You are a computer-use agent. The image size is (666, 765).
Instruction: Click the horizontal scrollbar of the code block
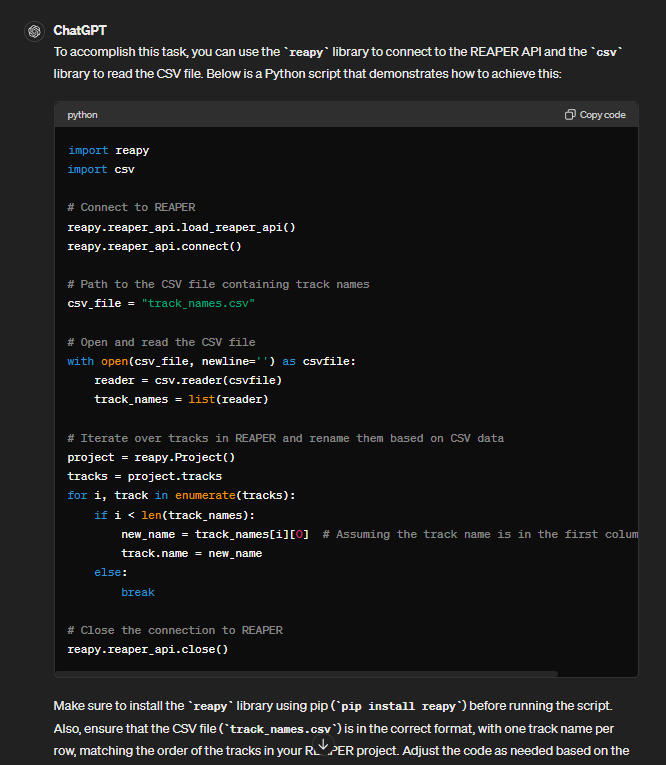point(306,674)
